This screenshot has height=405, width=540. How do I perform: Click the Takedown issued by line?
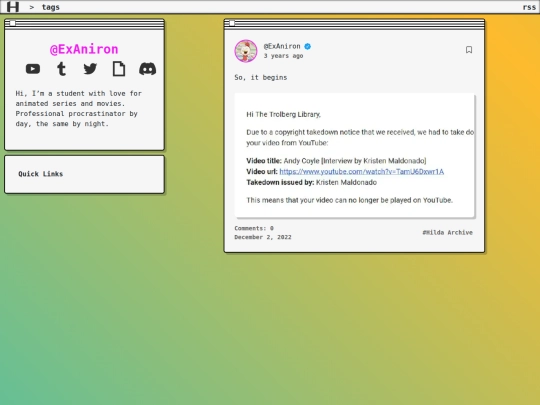(x=311, y=183)
